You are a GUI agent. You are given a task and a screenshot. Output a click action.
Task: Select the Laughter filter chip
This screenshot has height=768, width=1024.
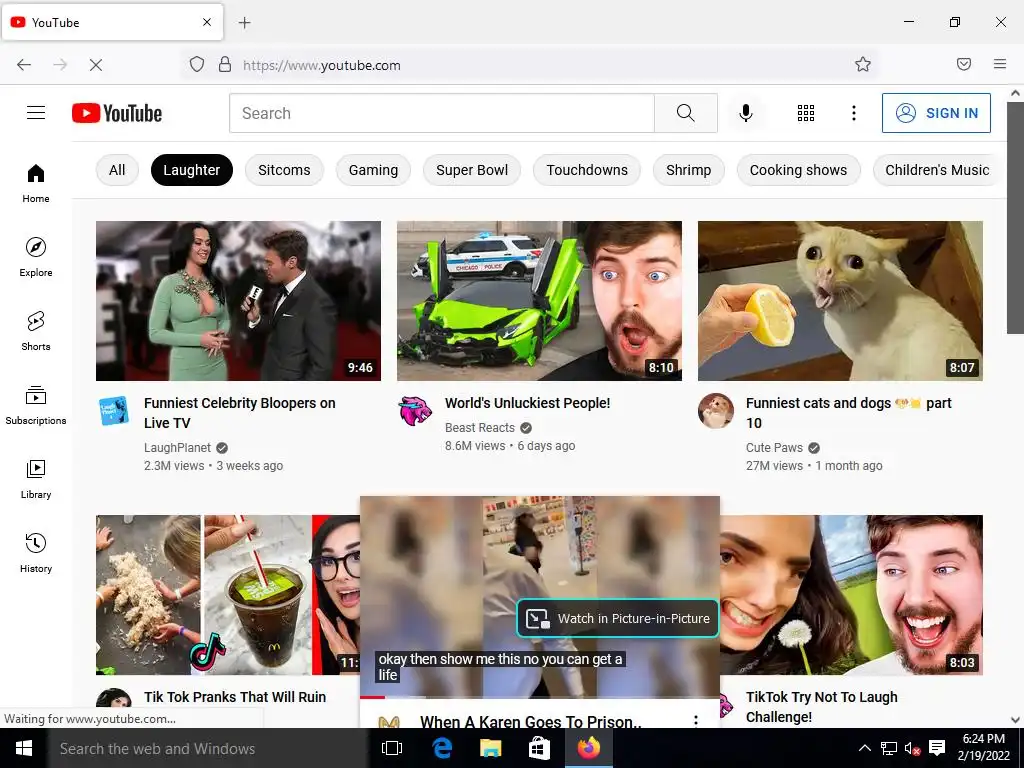click(x=191, y=170)
